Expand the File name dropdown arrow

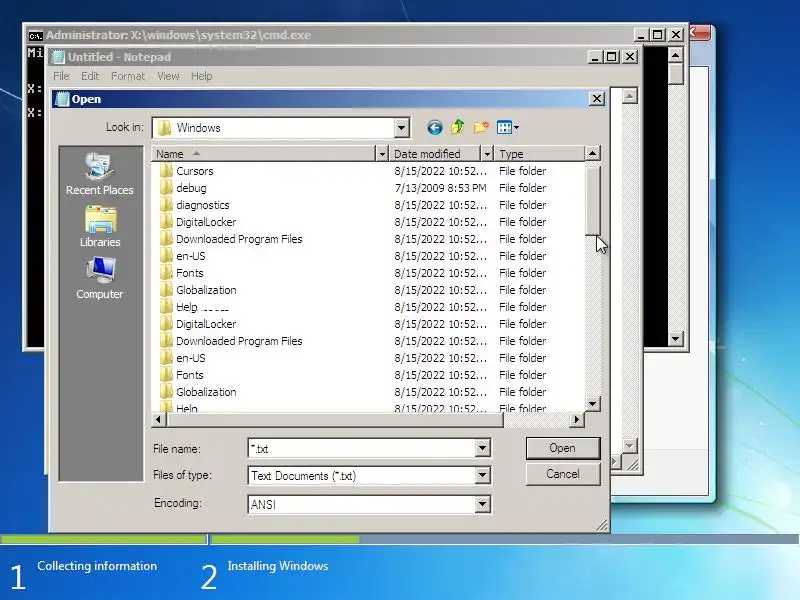point(482,448)
